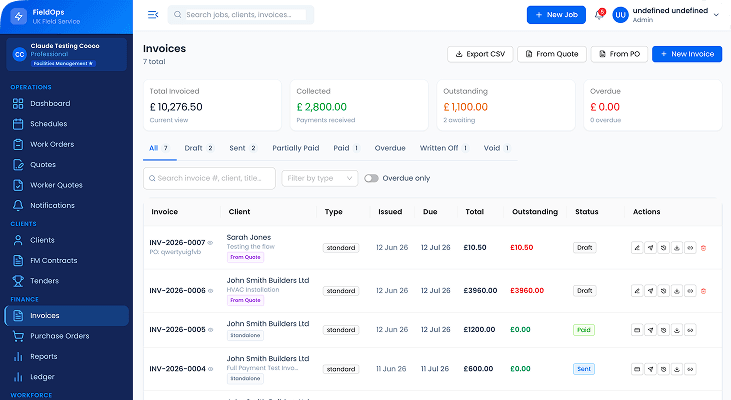Image resolution: width=731 pixels, height=400 pixels.
Task: Select Invoices in the Finance menu
Action: click(x=66, y=316)
